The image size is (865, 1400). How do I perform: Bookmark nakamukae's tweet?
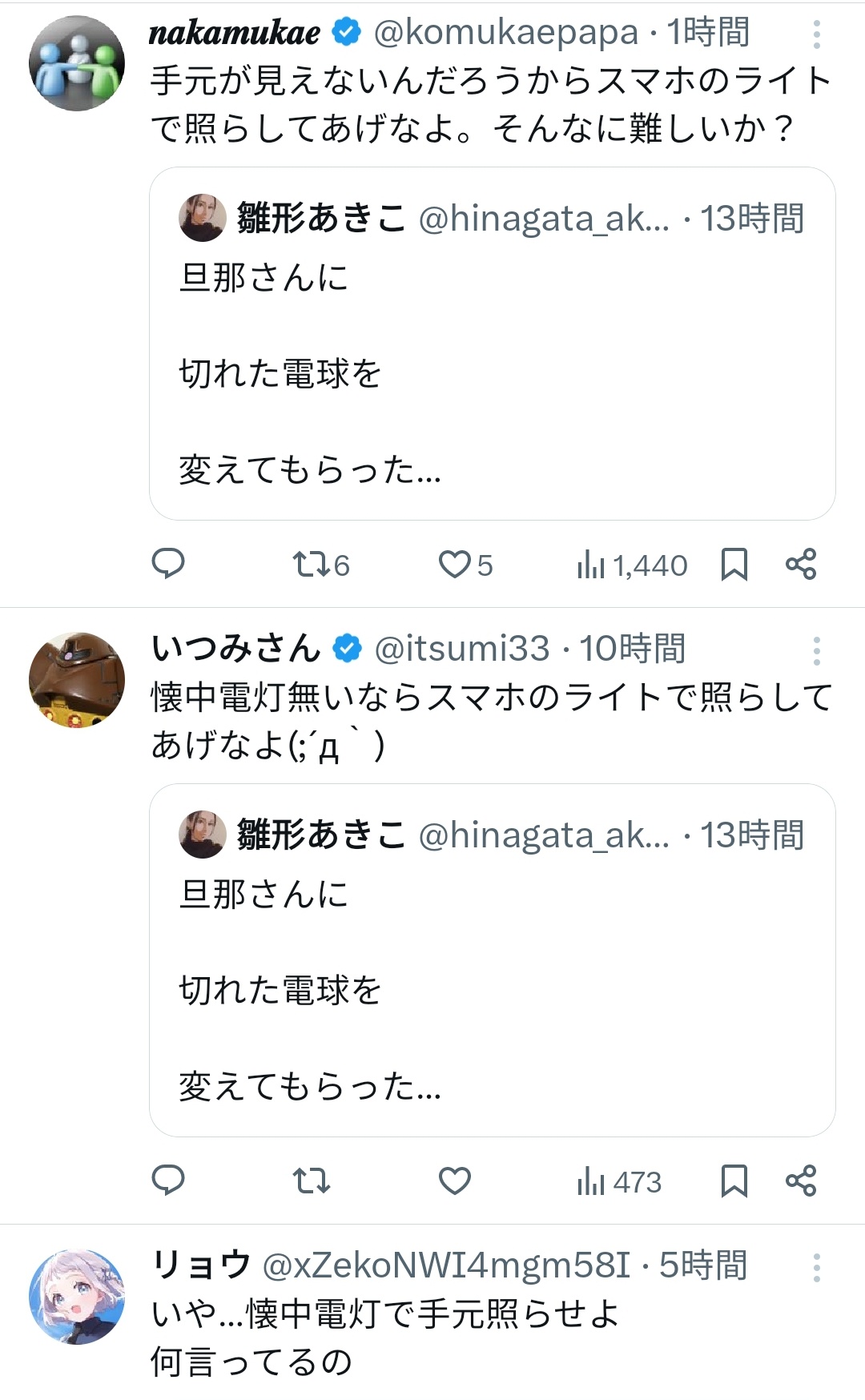734,565
